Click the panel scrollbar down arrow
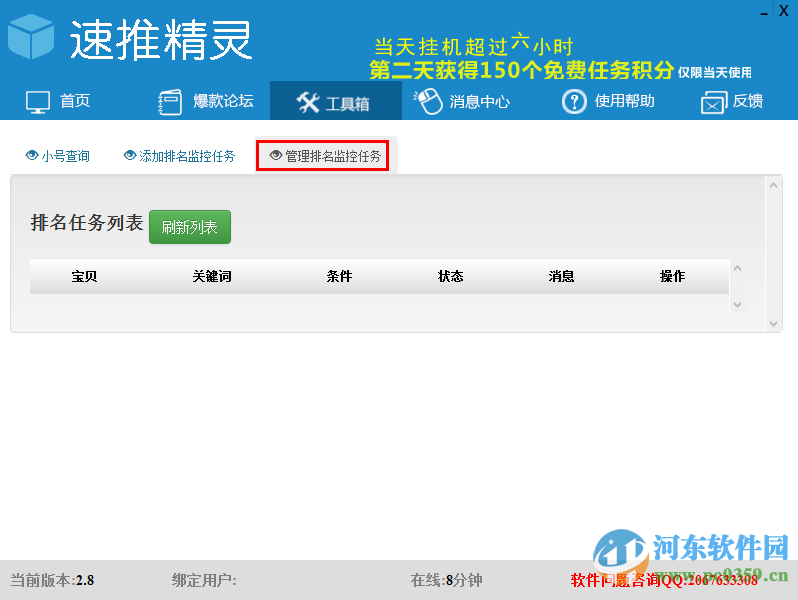The width and height of the screenshot is (798, 600). click(774, 324)
